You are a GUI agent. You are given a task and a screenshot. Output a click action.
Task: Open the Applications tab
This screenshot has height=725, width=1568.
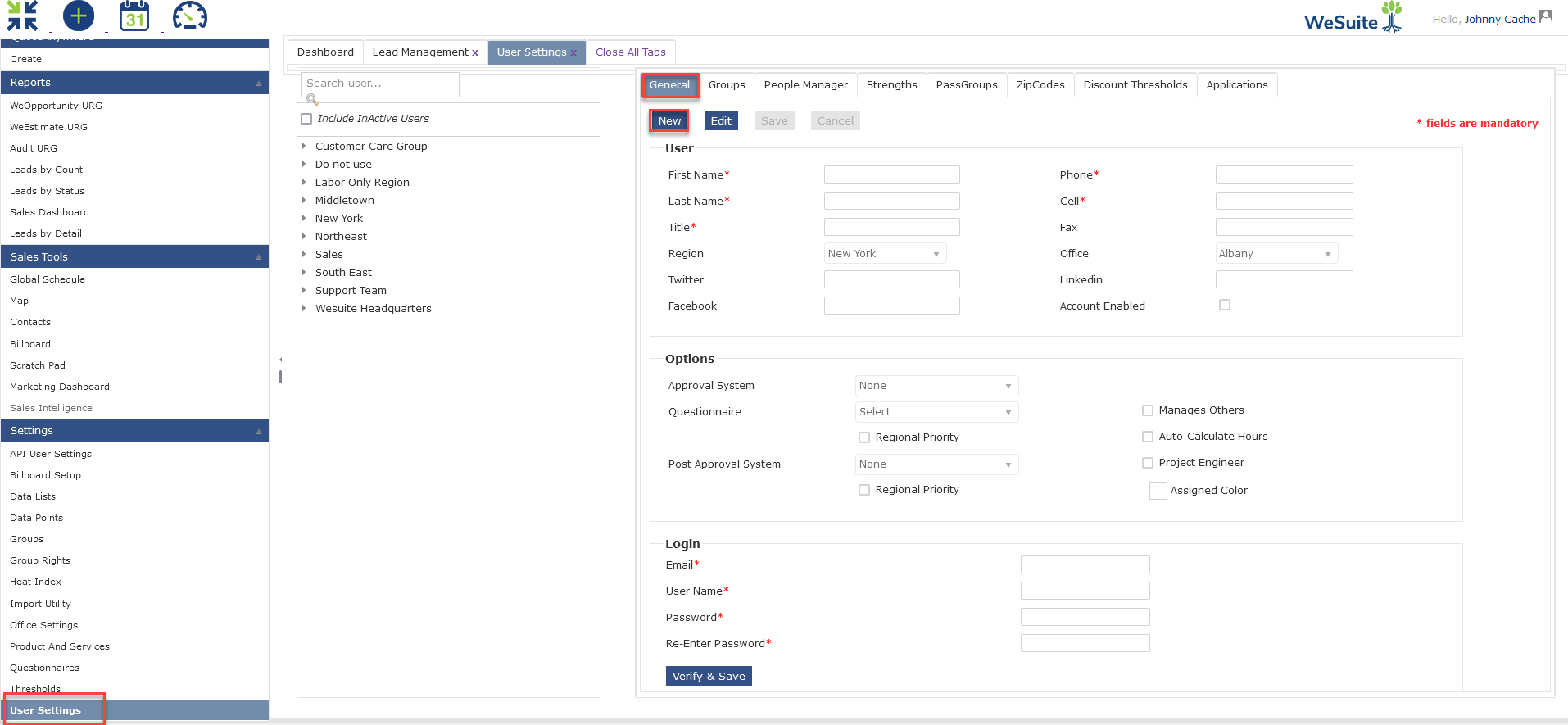(1237, 85)
